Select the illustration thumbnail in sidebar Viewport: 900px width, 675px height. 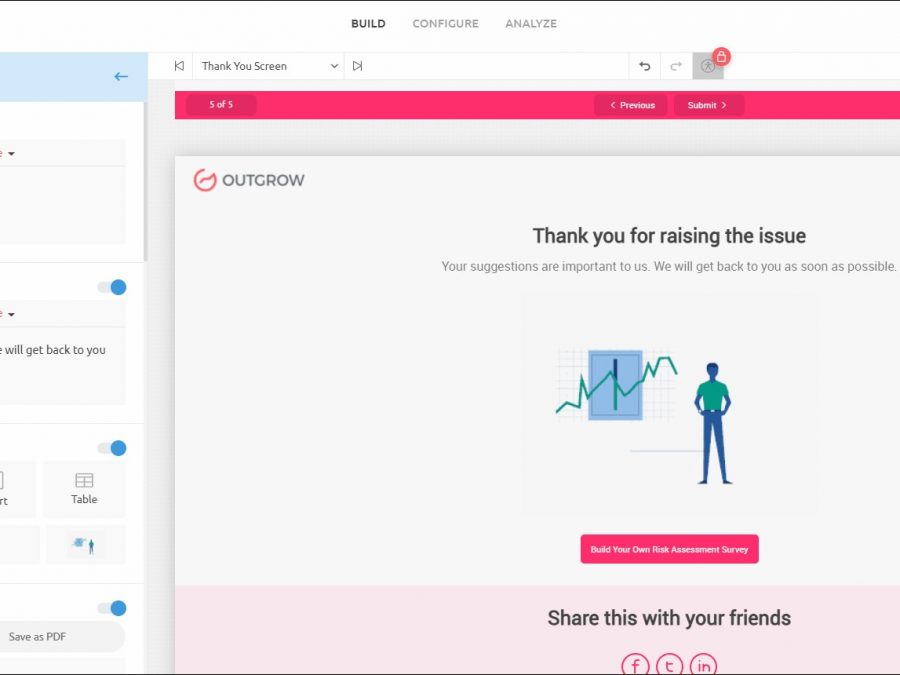point(85,545)
